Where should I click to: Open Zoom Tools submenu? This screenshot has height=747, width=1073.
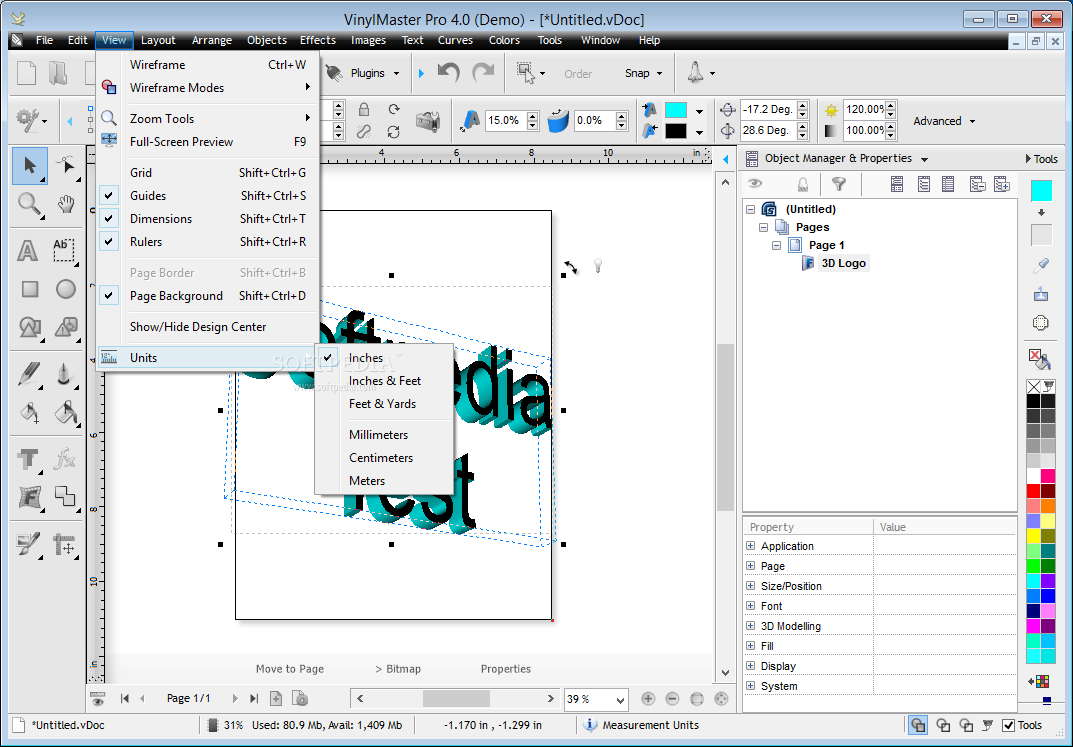pyautogui.click(x=207, y=119)
